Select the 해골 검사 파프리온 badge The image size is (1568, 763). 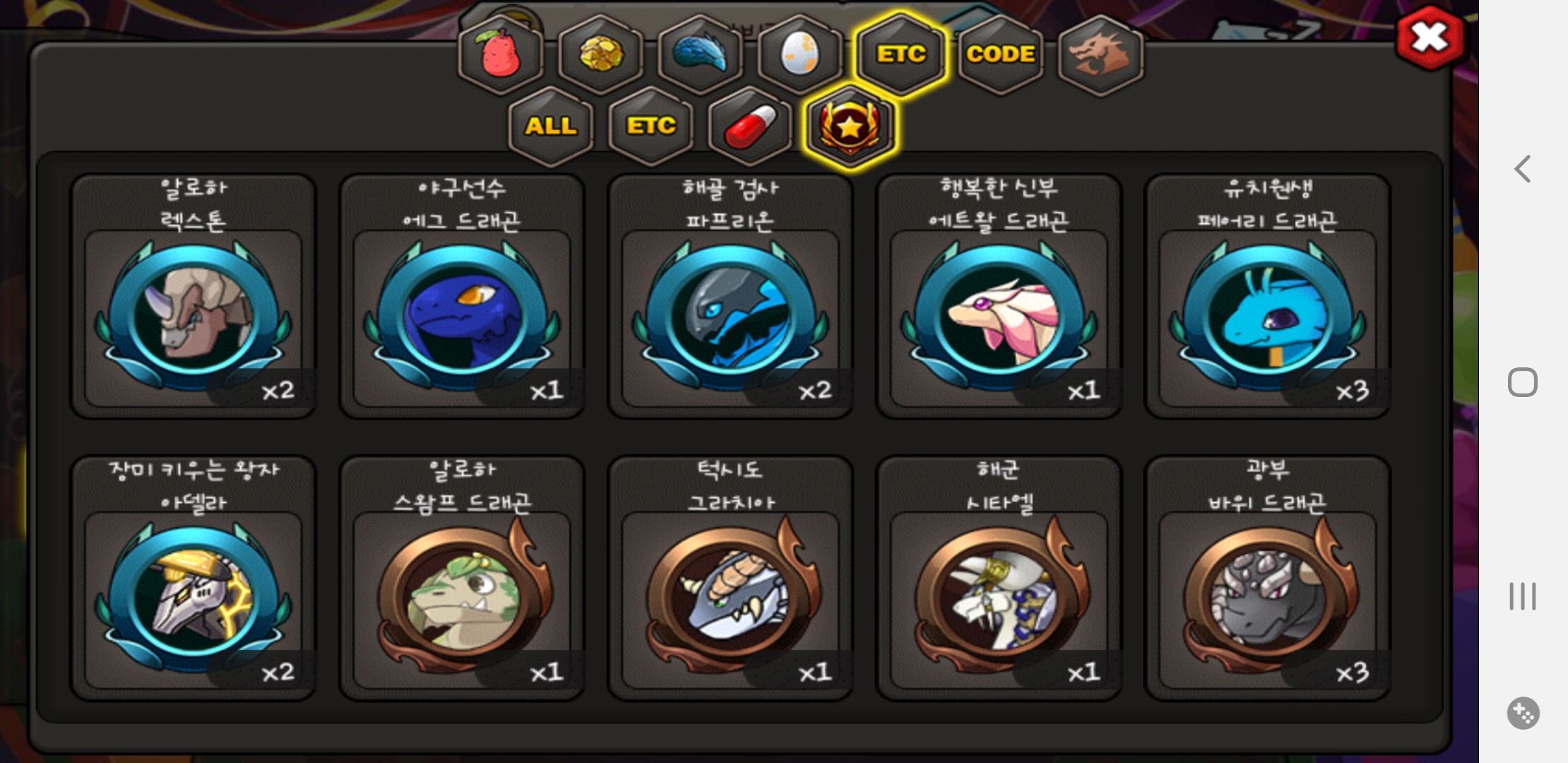(x=730, y=297)
